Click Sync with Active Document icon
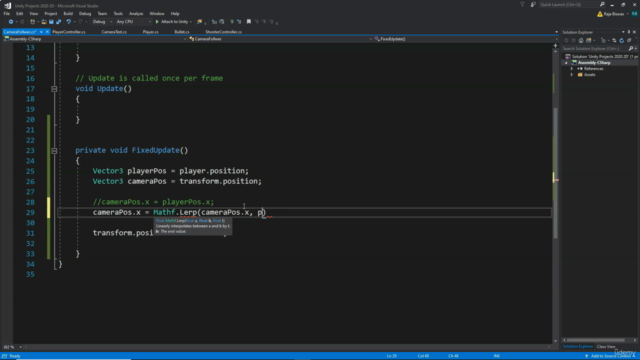 pos(614,40)
